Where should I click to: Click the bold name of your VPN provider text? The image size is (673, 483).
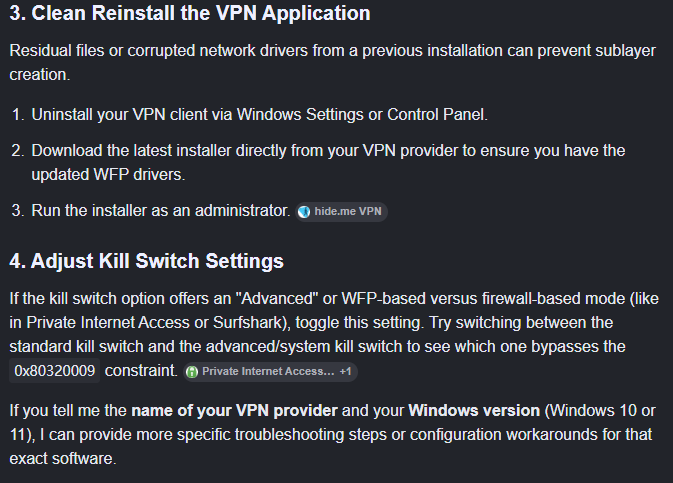pos(234,411)
